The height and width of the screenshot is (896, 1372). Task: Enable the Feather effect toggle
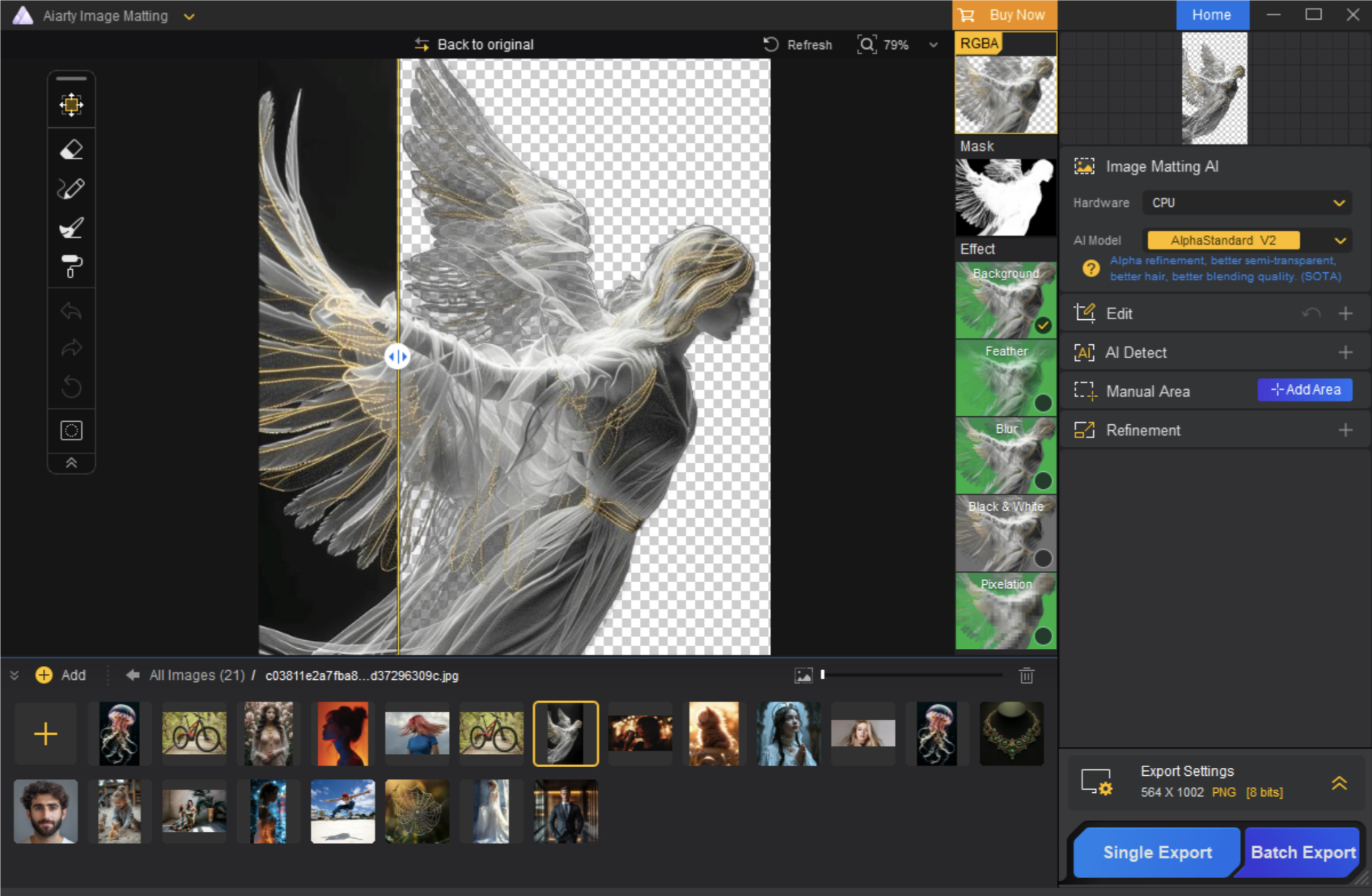[x=1043, y=402]
